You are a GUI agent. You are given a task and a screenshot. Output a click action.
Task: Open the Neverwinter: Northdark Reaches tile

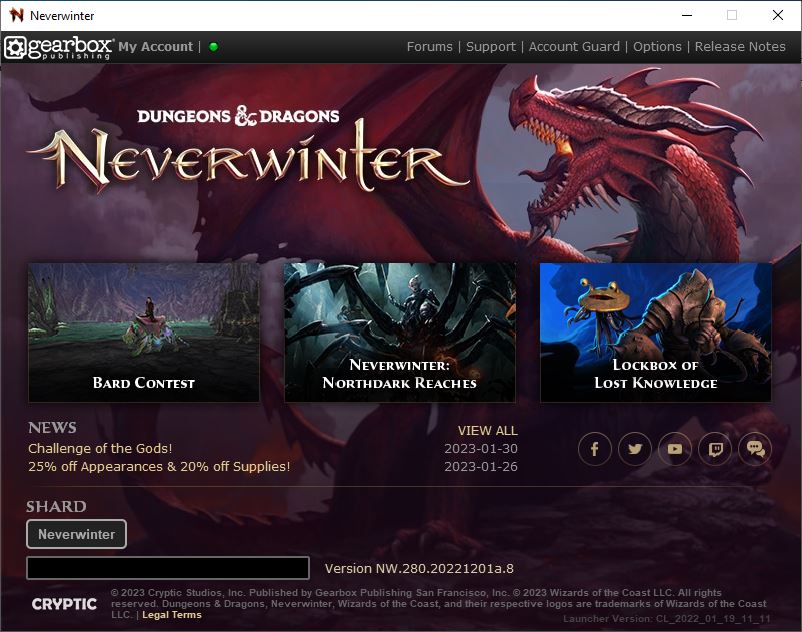tap(399, 332)
